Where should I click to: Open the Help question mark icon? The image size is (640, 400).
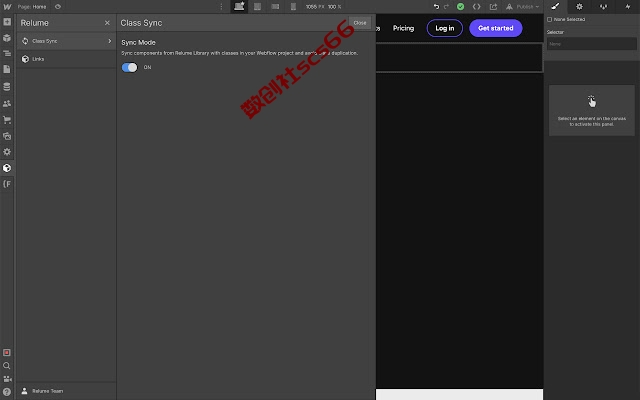[x=7, y=392]
